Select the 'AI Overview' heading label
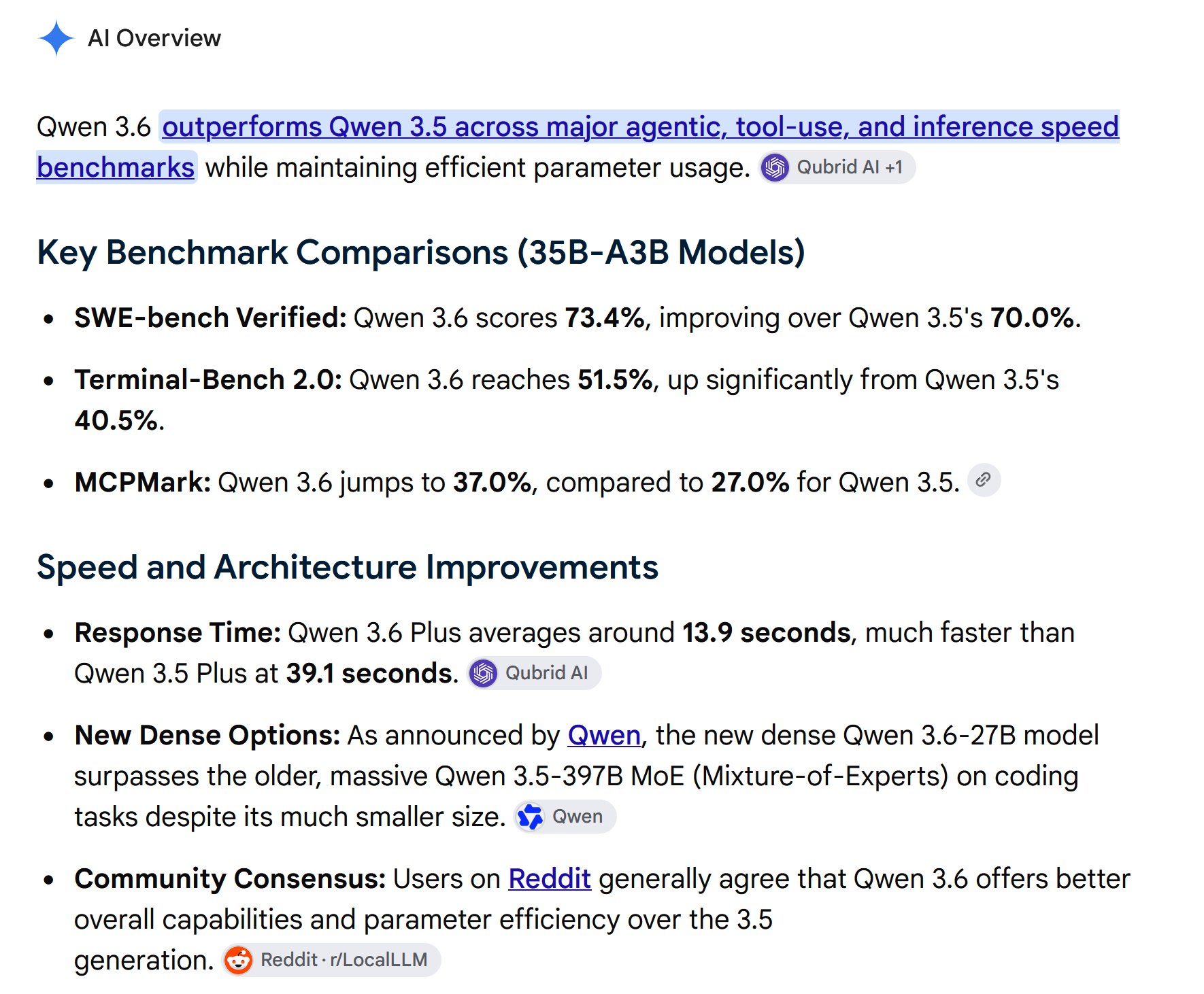1204x994 pixels. [154, 38]
